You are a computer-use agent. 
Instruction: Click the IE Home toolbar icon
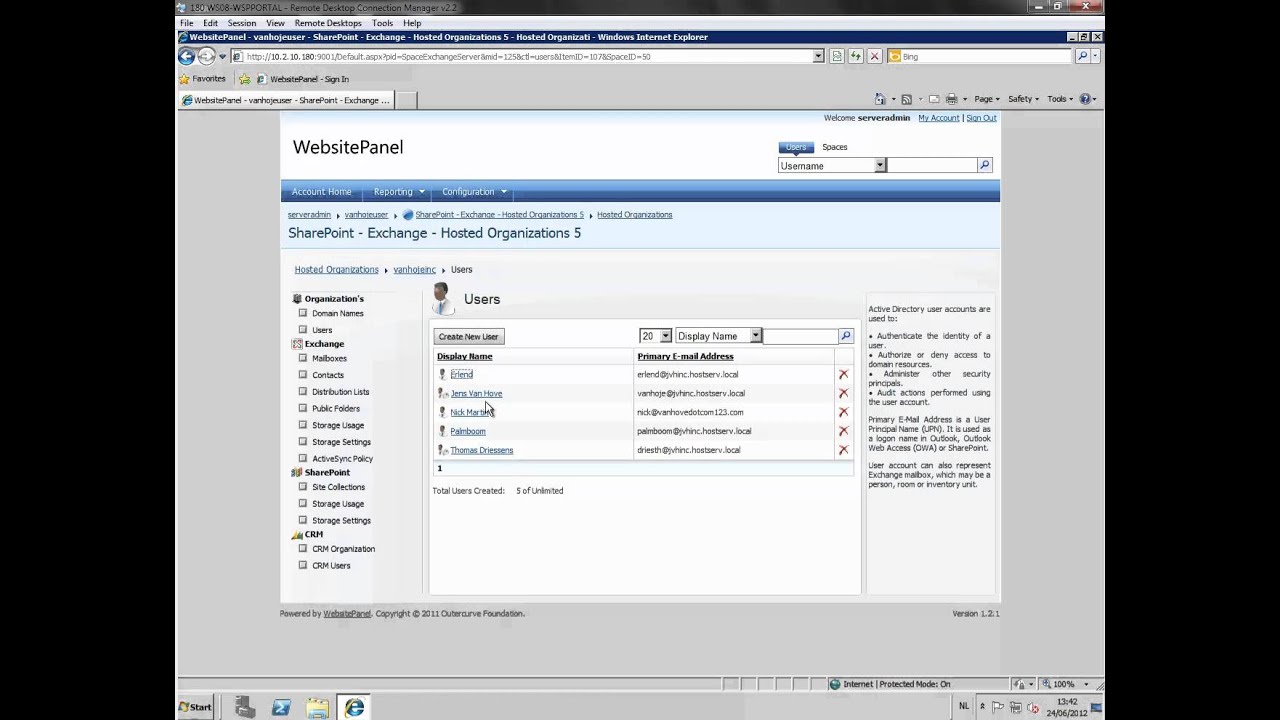(x=880, y=99)
